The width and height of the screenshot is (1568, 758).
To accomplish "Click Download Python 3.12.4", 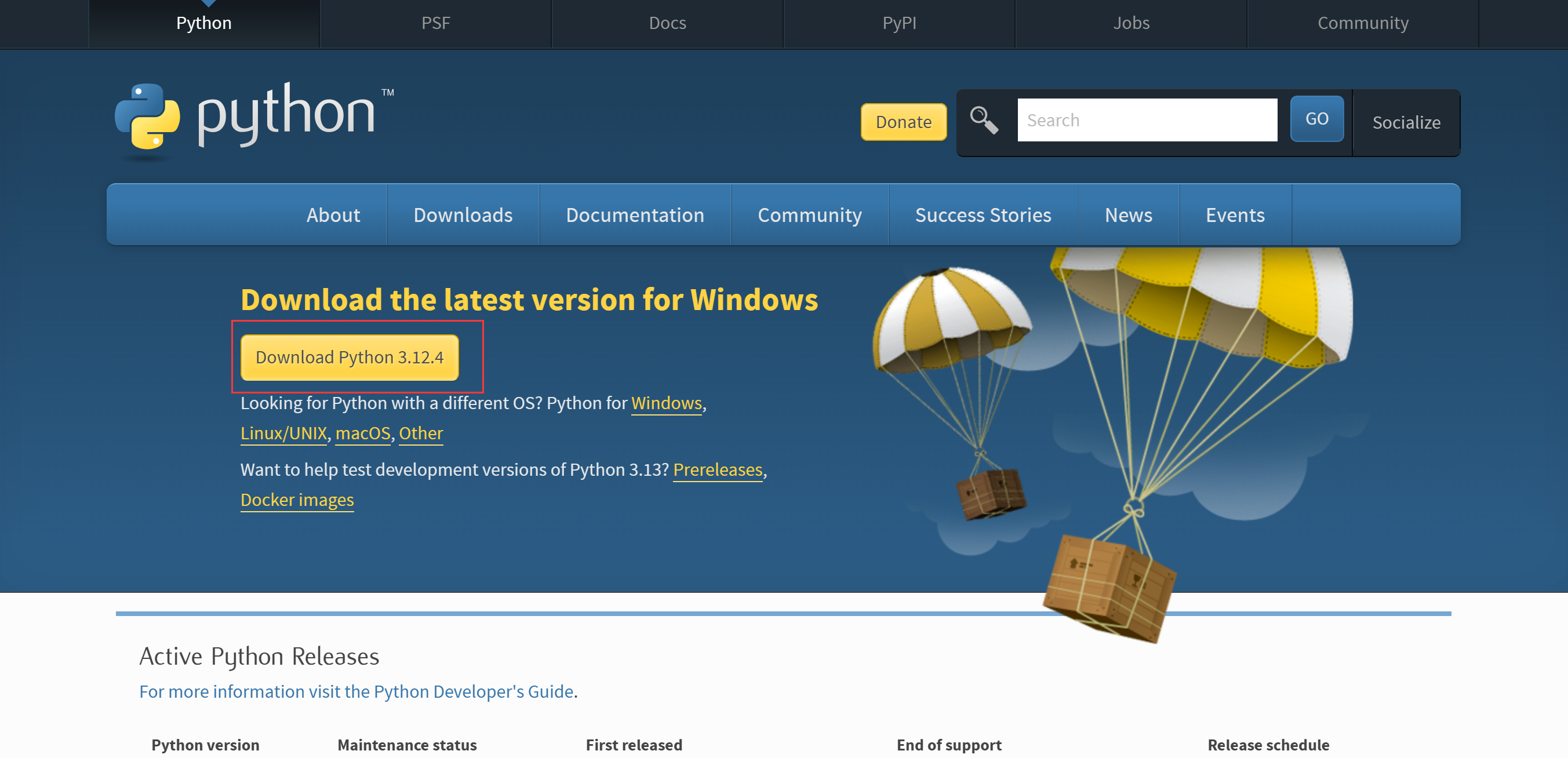I will click(x=351, y=357).
